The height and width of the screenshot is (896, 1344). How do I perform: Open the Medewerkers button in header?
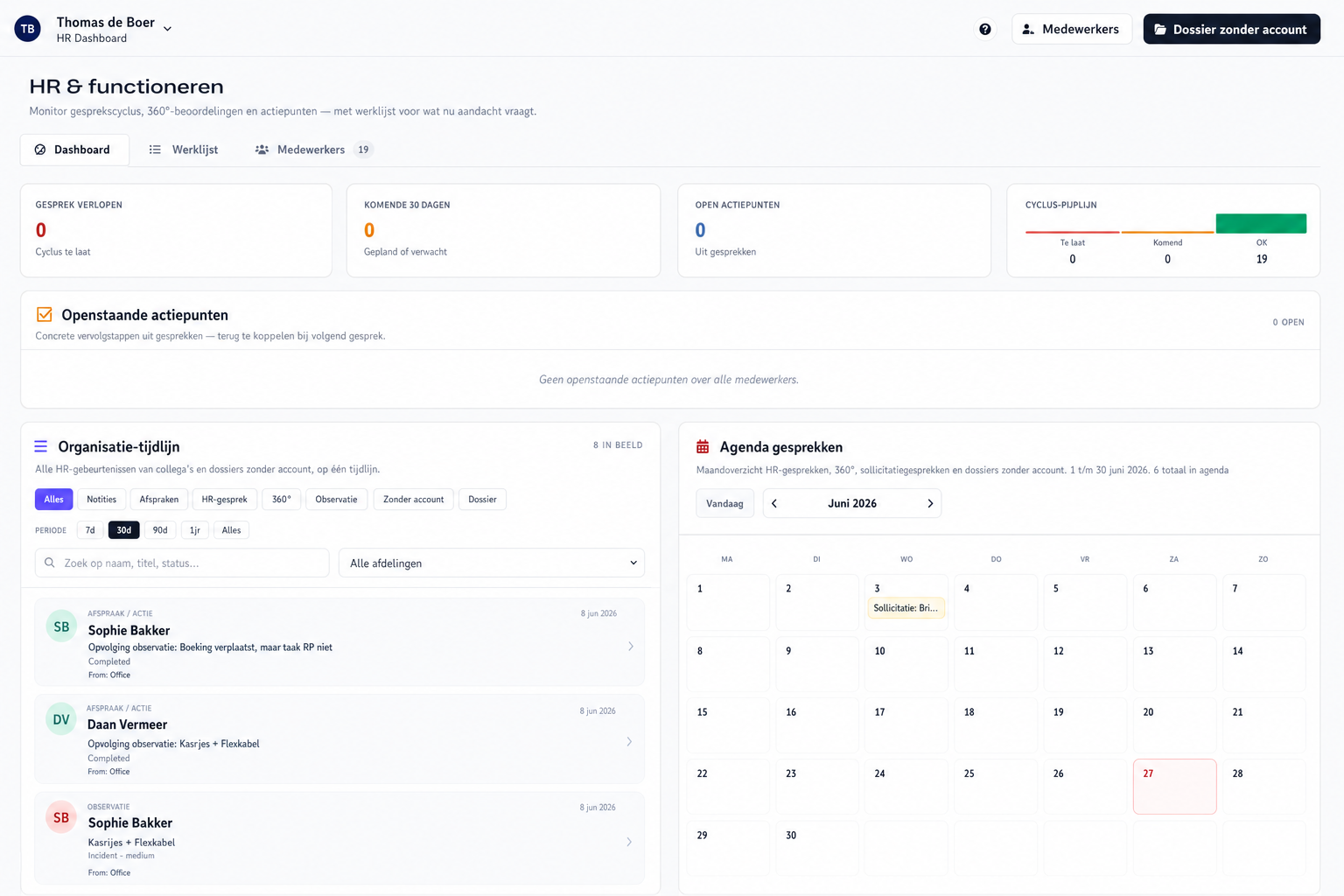(x=1071, y=29)
